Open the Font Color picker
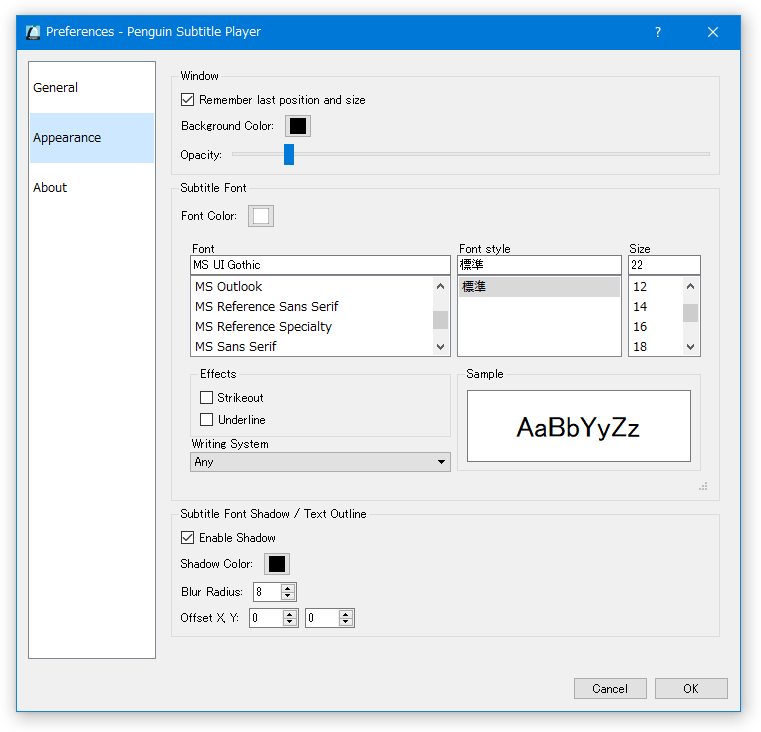Screen dimensions: 761x732 coord(261,216)
